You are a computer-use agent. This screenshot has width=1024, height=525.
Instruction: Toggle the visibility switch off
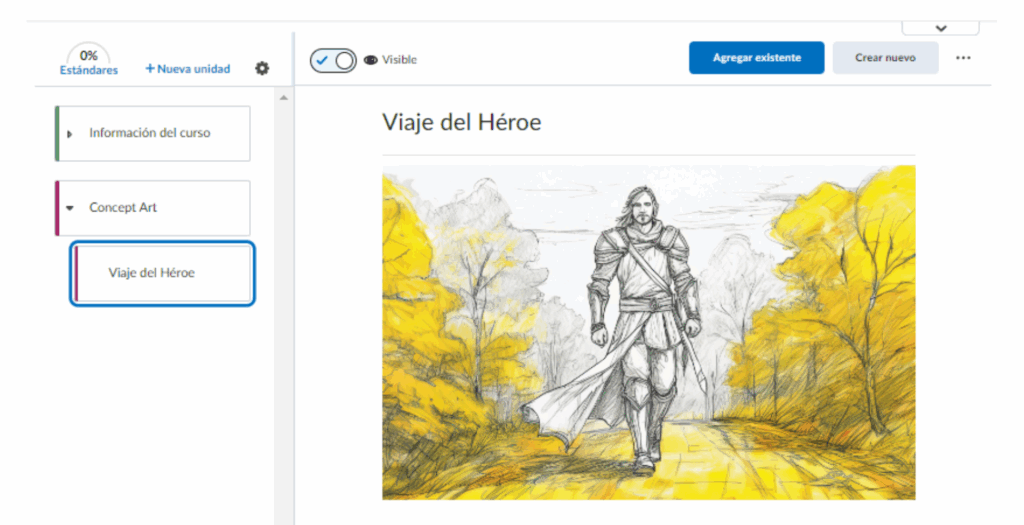click(333, 60)
